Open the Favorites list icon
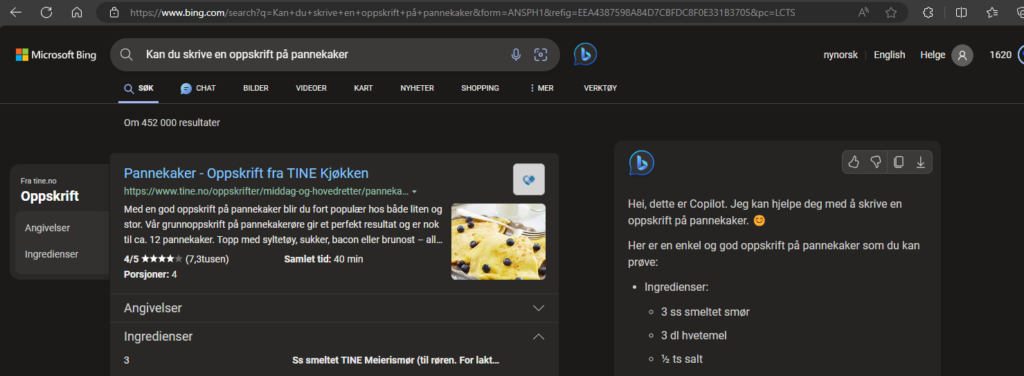Viewport: 1024px width, 376px height. point(992,12)
